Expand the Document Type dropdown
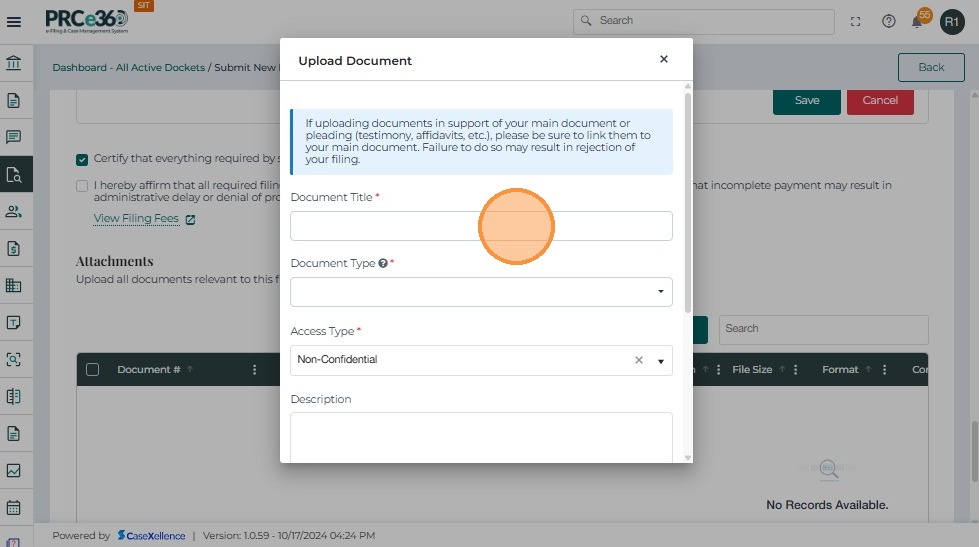Screen dimensions: 979x547 [x=660, y=292]
